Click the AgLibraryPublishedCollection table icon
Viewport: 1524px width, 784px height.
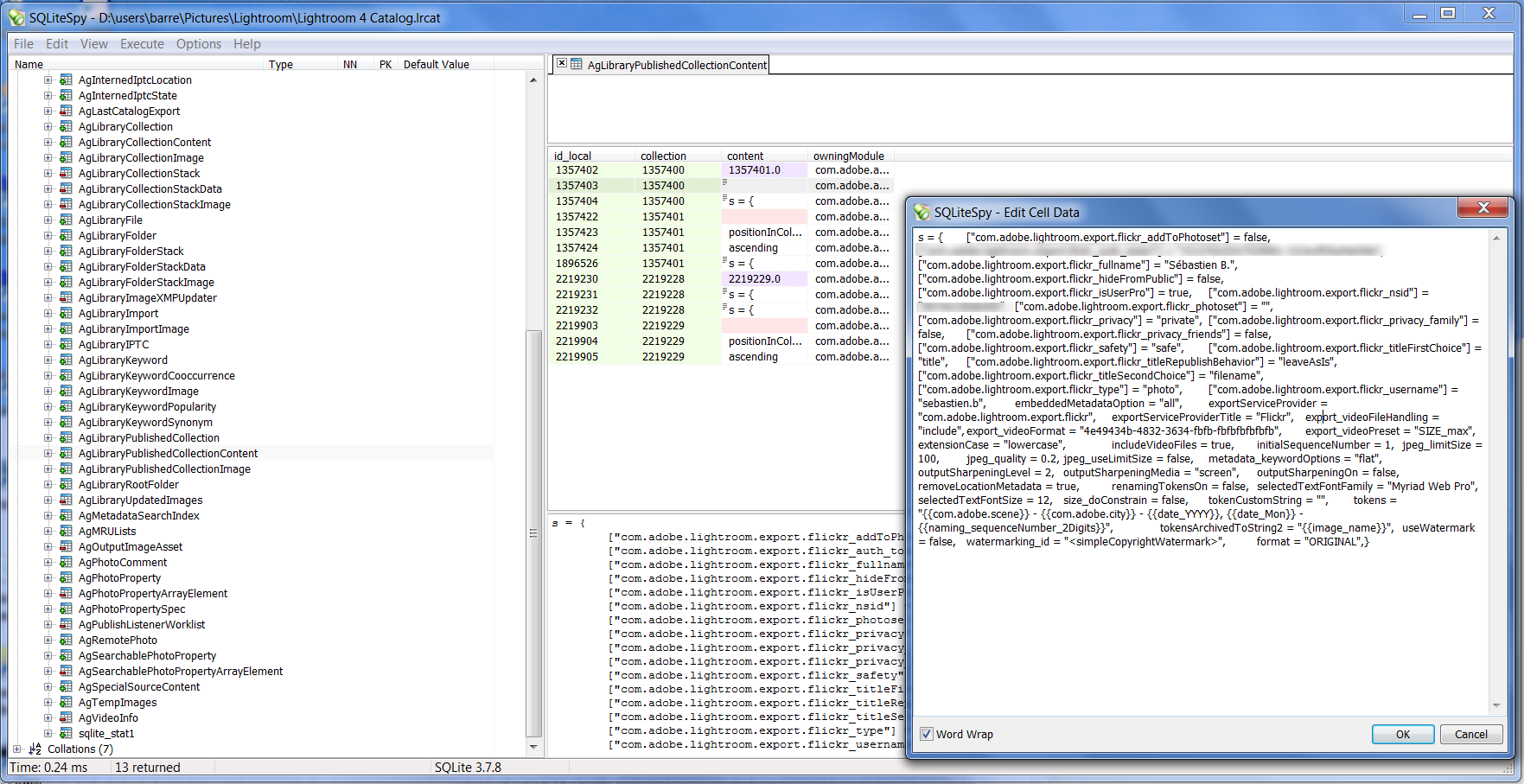pyautogui.click(x=66, y=438)
